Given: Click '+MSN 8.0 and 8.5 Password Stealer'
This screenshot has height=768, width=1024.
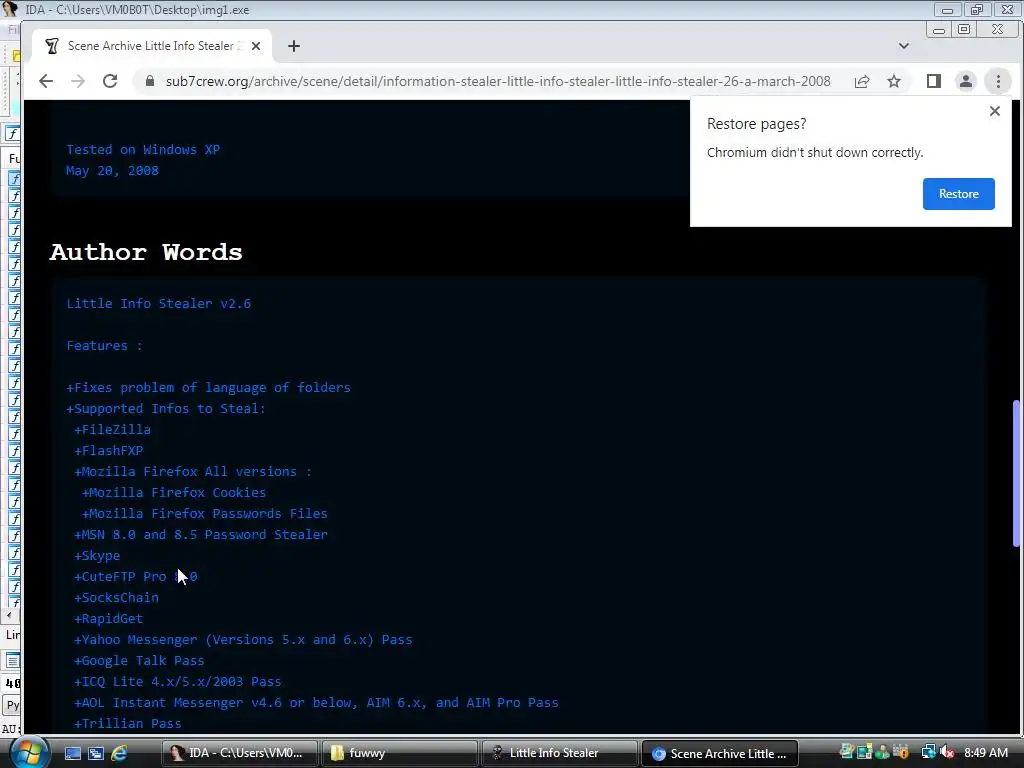Looking at the screenshot, I should click(200, 535).
